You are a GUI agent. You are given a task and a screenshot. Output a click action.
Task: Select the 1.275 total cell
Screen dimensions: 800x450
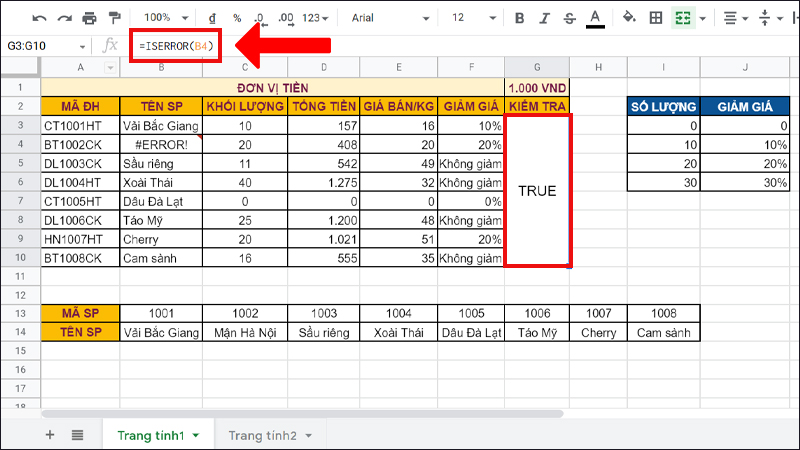(x=324, y=183)
